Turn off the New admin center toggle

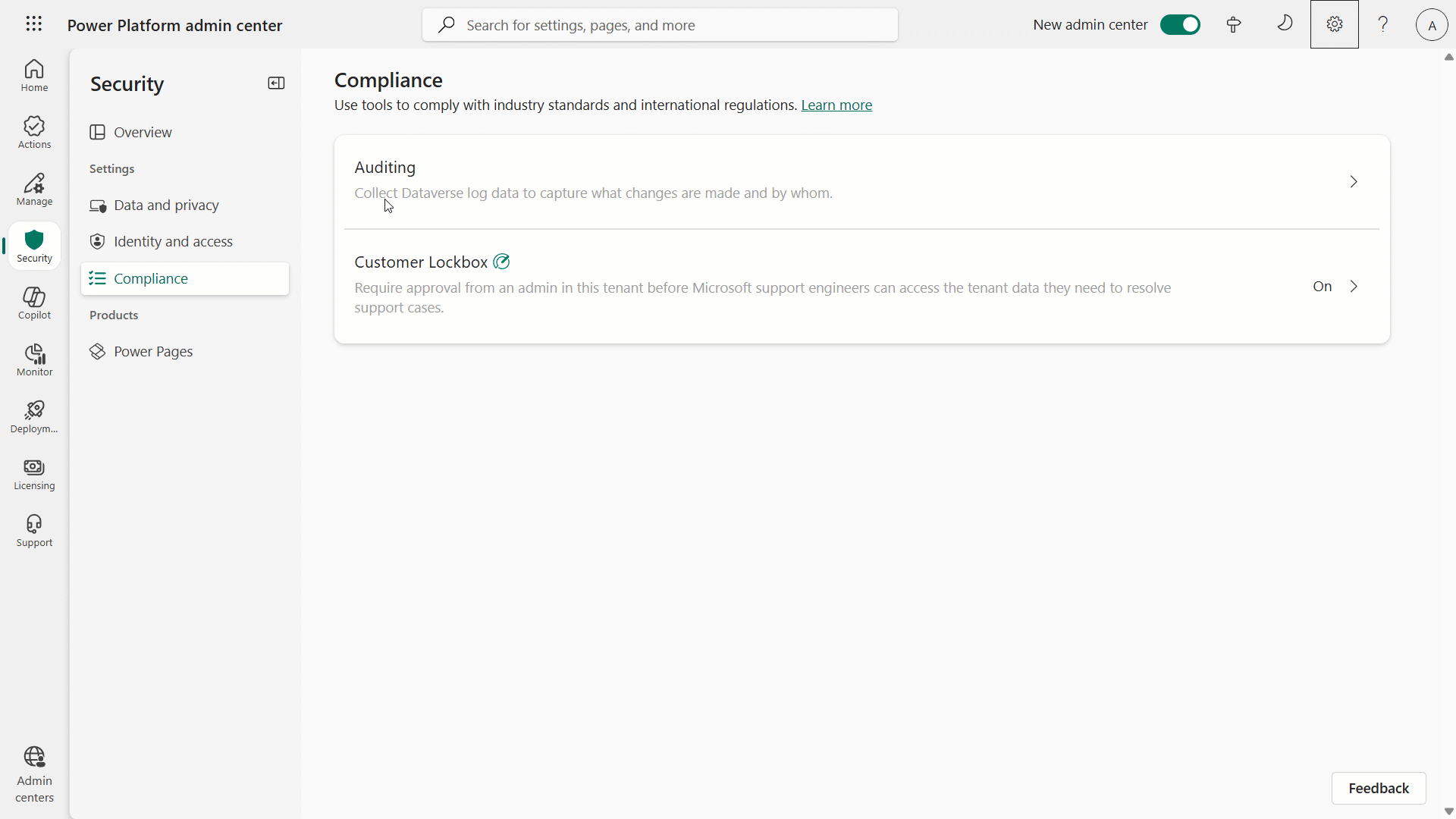1180,25
